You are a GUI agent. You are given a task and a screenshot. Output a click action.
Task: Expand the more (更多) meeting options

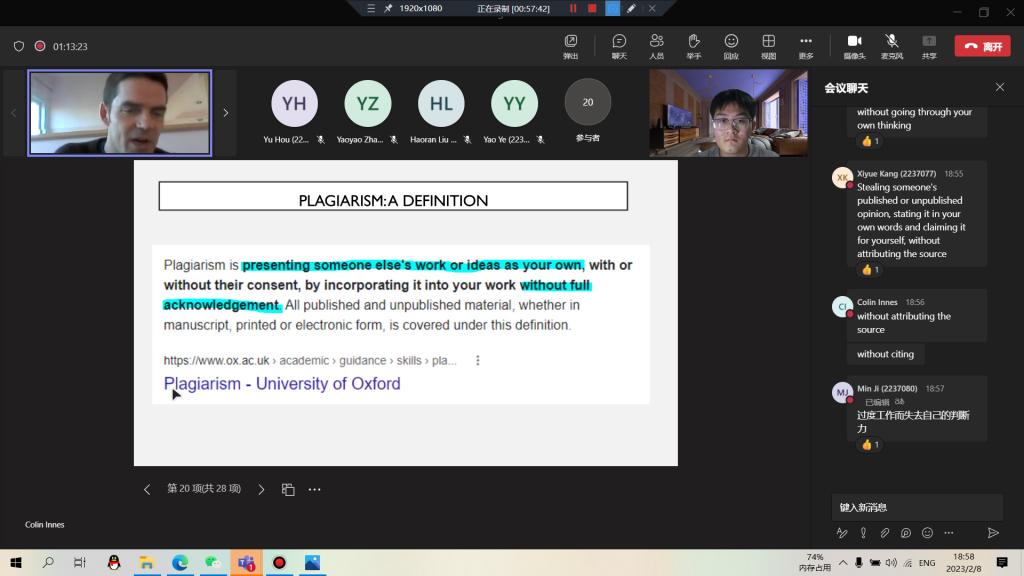pyautogui.click(x=806, y=45)
